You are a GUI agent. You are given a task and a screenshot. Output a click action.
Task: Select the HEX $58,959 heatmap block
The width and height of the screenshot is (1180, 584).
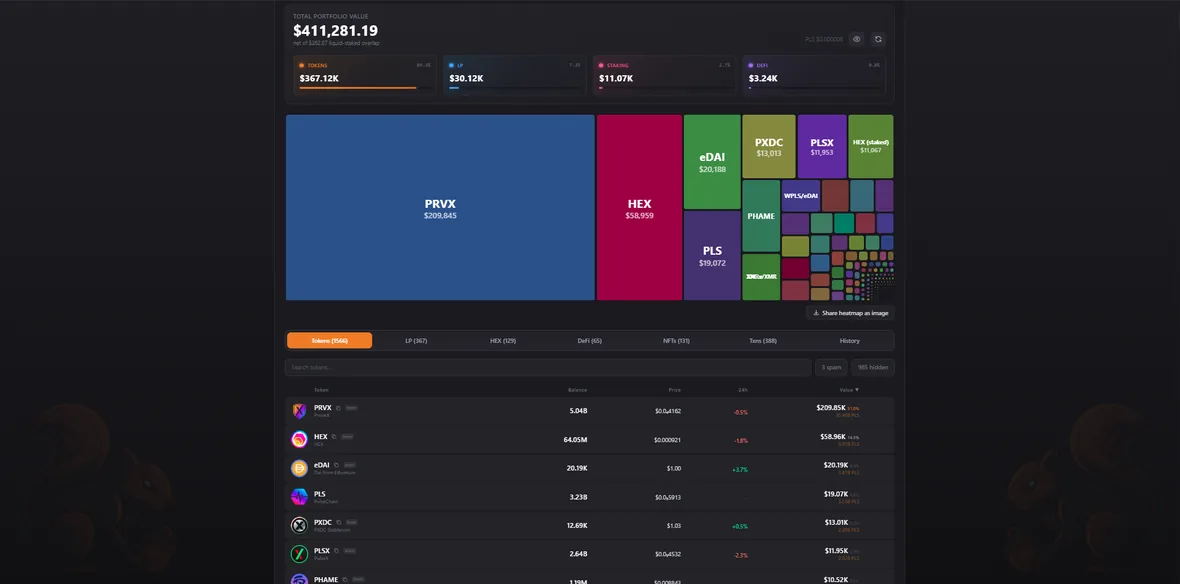[x=640, y=208]
